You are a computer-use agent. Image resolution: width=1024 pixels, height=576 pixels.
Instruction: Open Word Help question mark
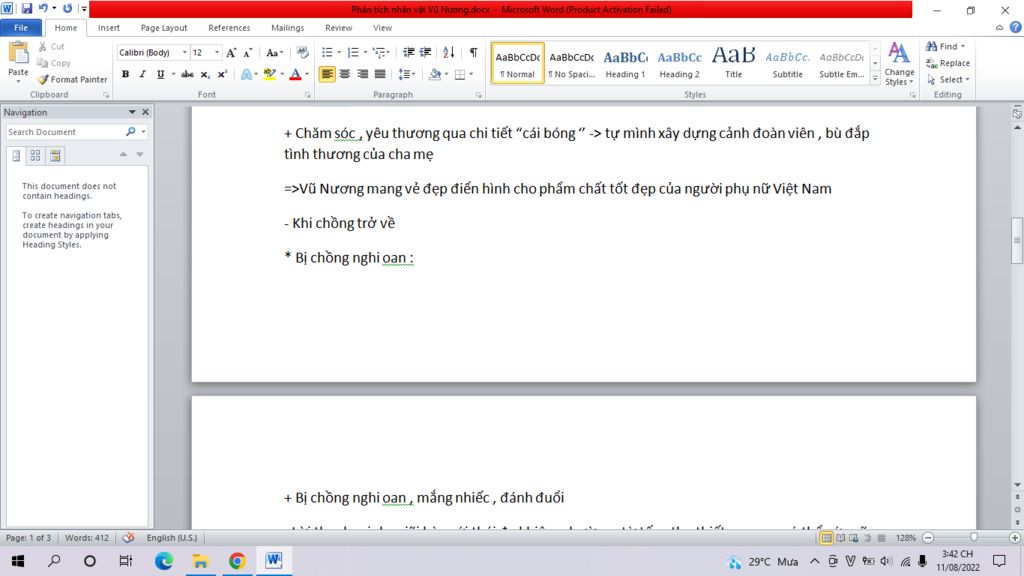1016,27
